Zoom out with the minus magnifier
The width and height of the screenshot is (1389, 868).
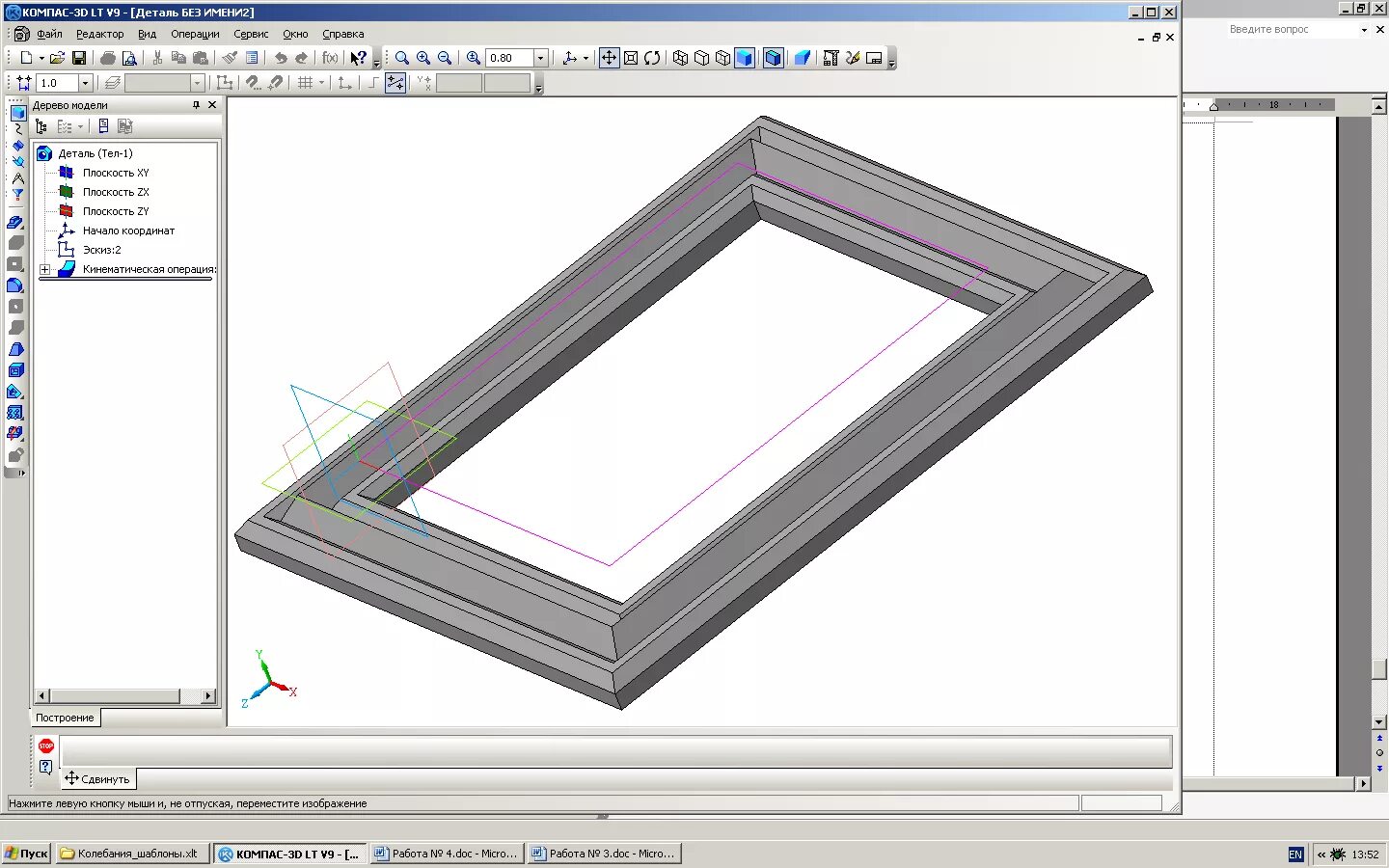coord(445,58)
